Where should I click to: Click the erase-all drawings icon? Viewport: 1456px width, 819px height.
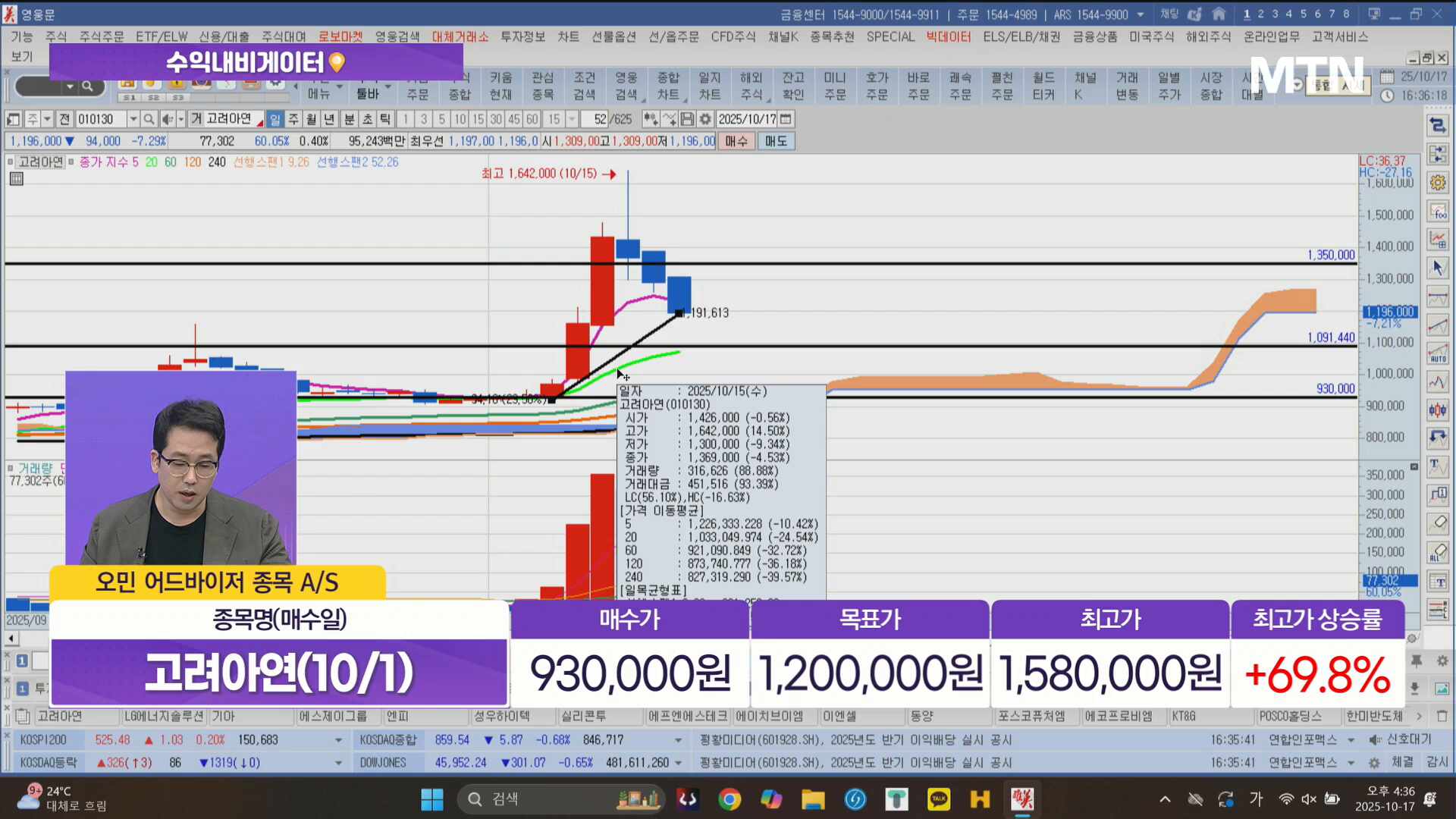point(1438,553)
